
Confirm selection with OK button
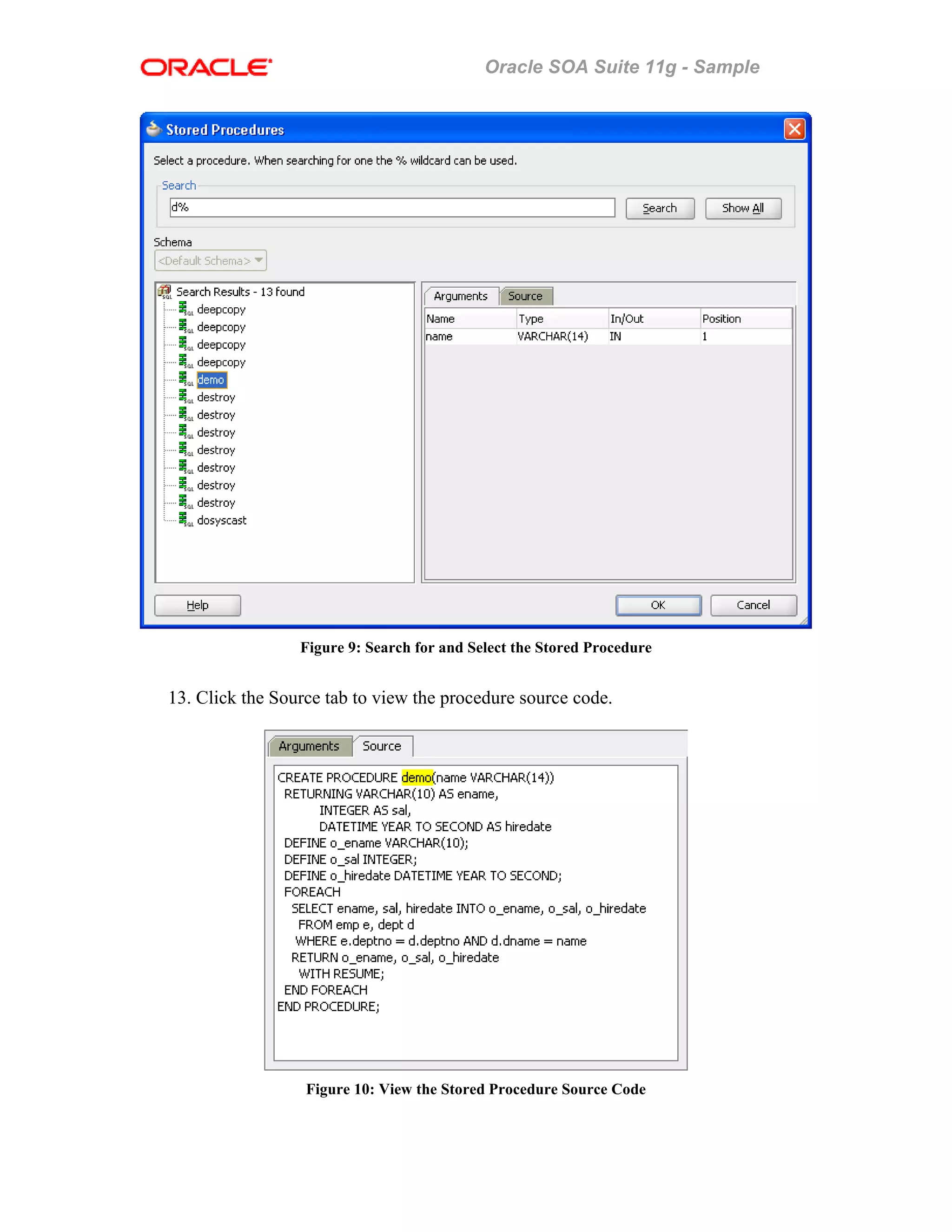(x=658, y=605)
